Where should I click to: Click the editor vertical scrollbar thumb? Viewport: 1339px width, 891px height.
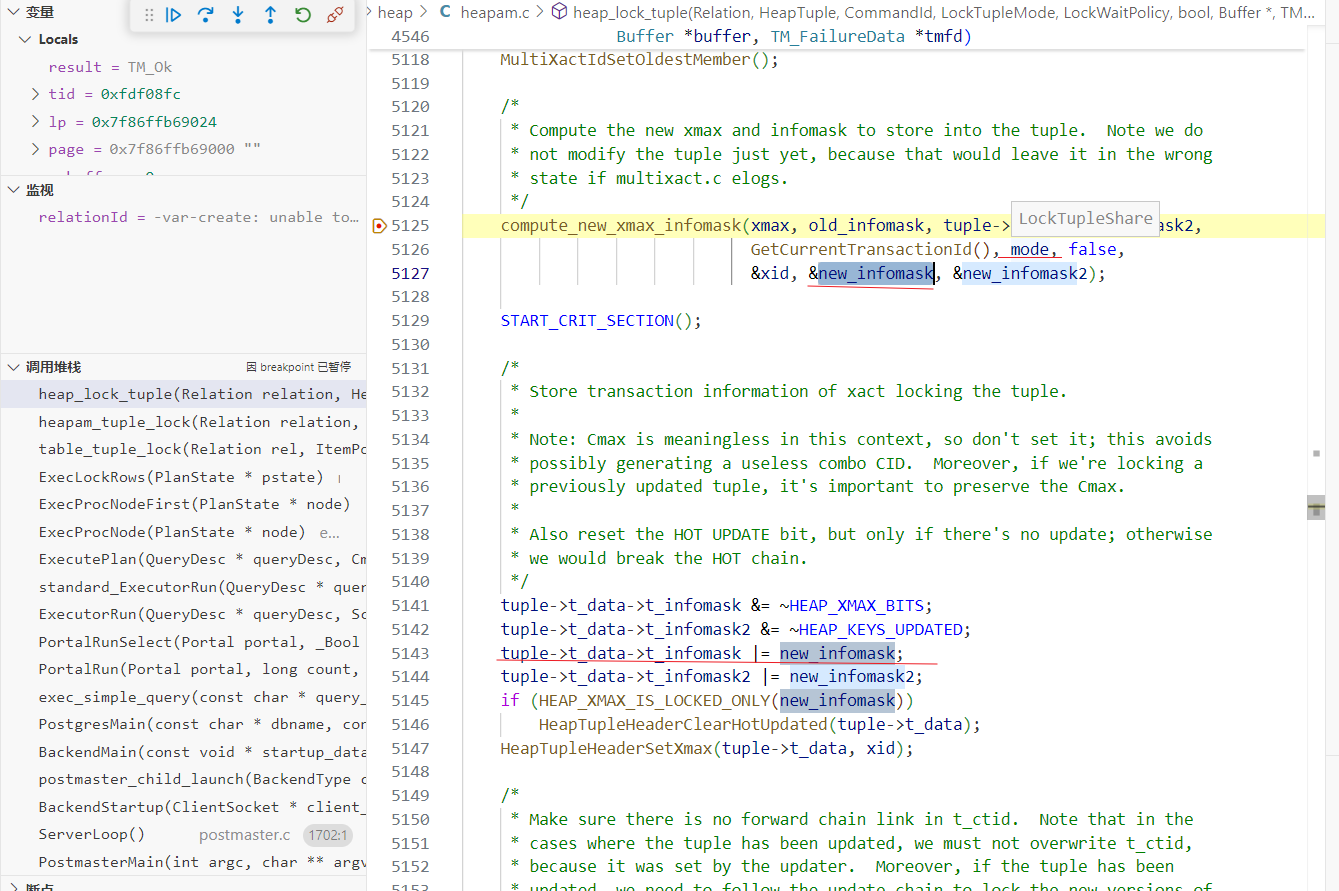pyautogui.click(x=1315, y=508)
